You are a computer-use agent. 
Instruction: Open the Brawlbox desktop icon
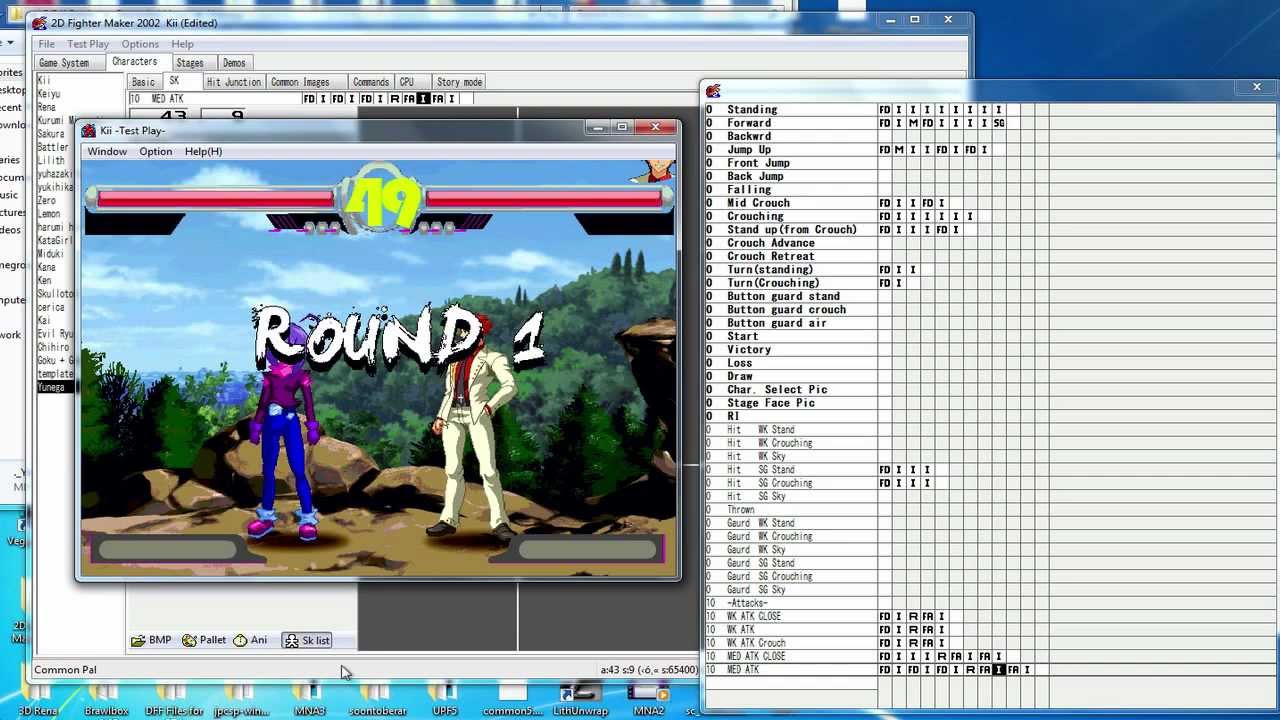coord(106,699)
